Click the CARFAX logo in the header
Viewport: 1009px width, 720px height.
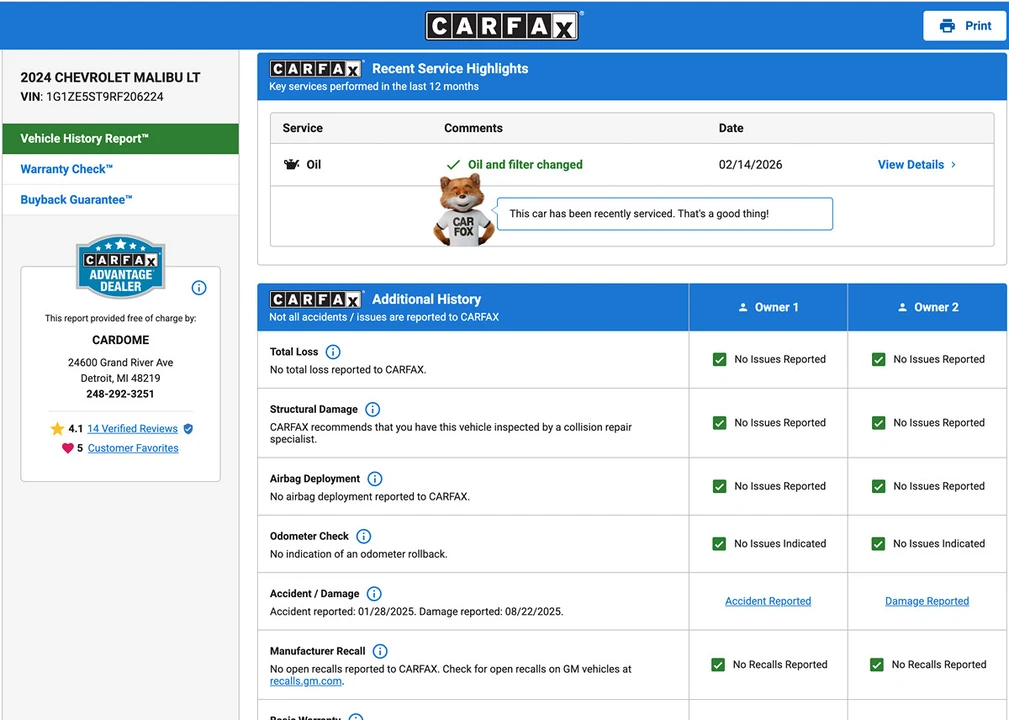(x=501, y=26)
